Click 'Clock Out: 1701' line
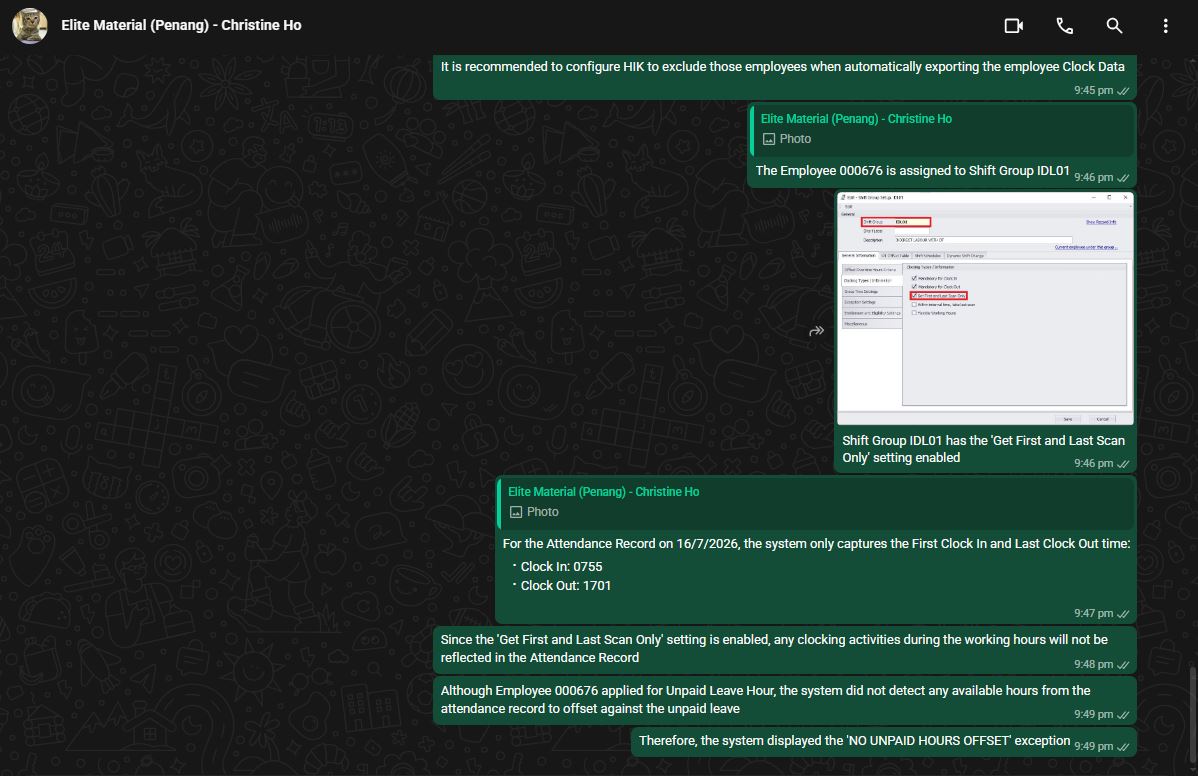This screenshot has width=1198, height=776. (x=565, y=586)
